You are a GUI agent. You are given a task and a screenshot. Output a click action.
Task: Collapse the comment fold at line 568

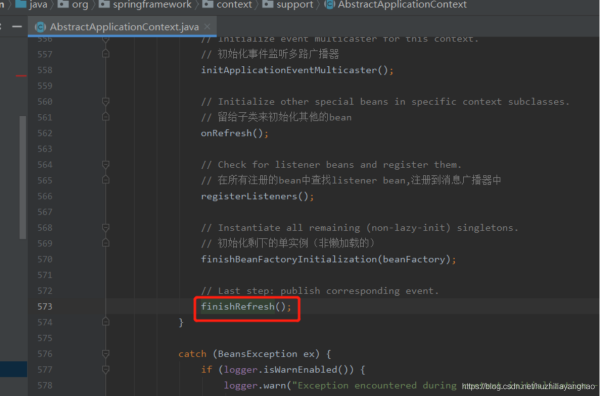pos(106,228)
